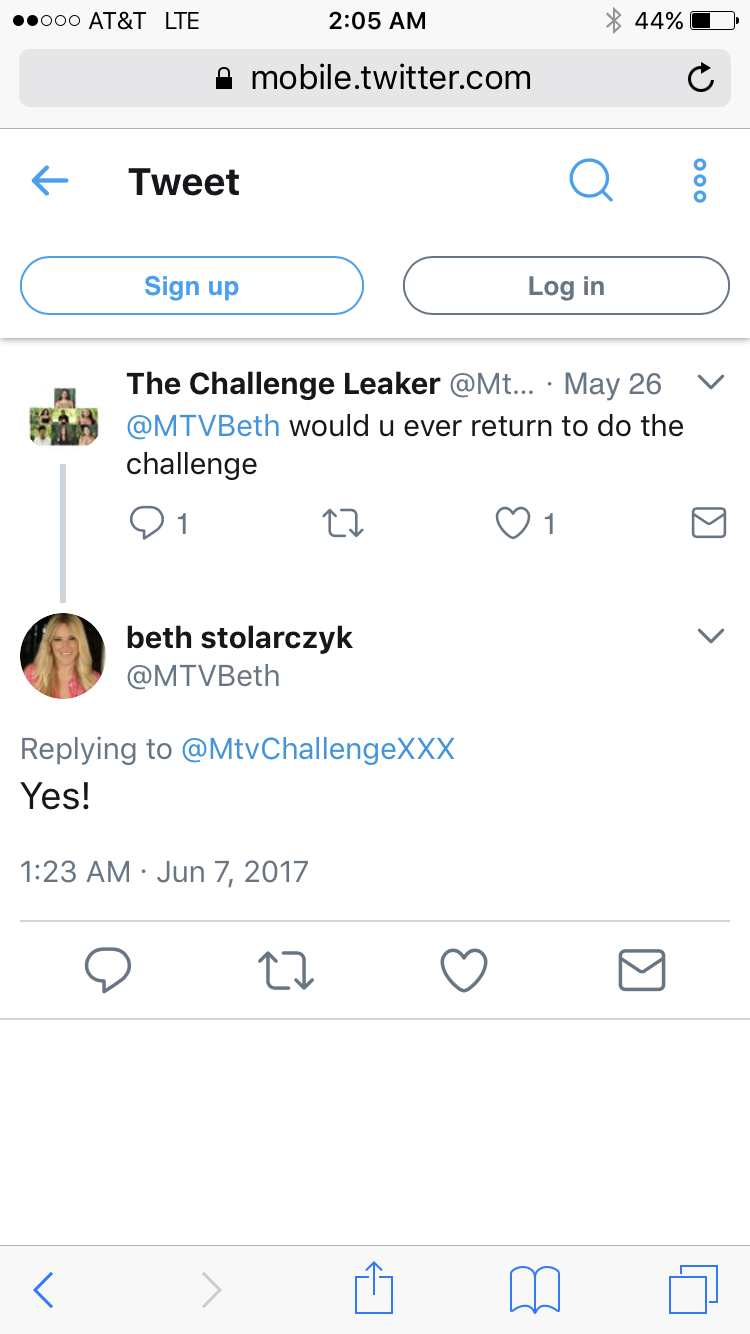The width and height of the screenshot is (750, 1334).
Task: Like beth stolarczyk's Yes! tweet
Action: tap(464, 970)
